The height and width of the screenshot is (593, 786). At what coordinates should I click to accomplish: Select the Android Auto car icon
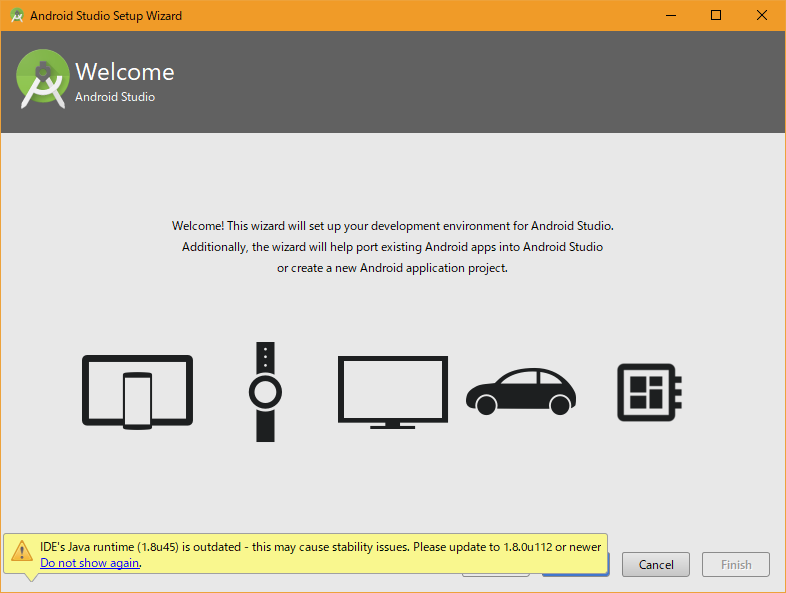(x=520, y=391)
